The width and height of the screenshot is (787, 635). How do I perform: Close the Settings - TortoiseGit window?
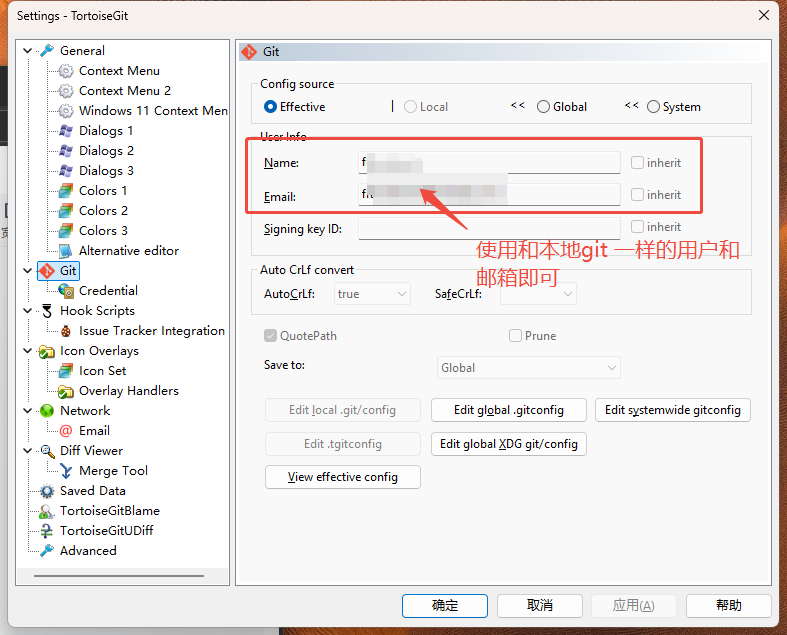(763, 16)
